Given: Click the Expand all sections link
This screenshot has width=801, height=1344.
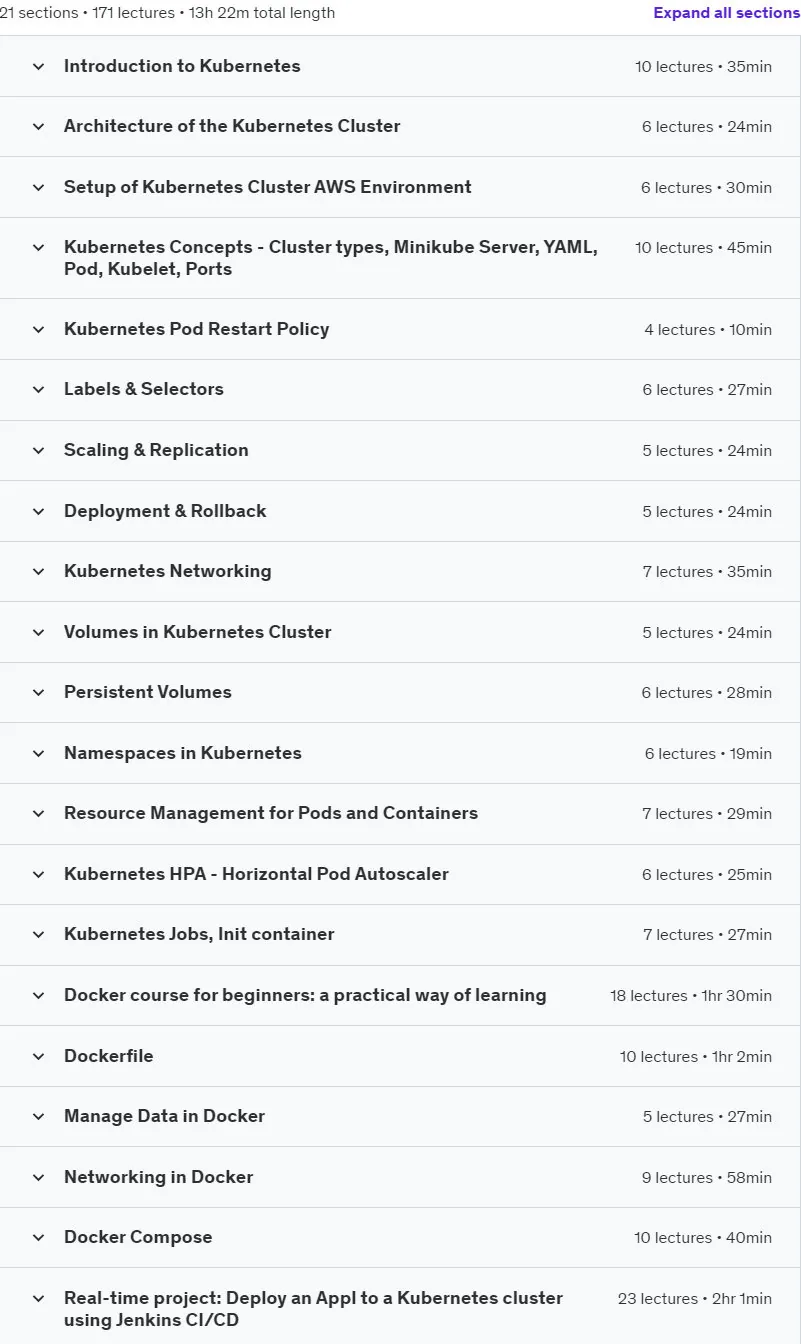Looking at the screenshot, I should pyautogui.click(x=726, y=13).
